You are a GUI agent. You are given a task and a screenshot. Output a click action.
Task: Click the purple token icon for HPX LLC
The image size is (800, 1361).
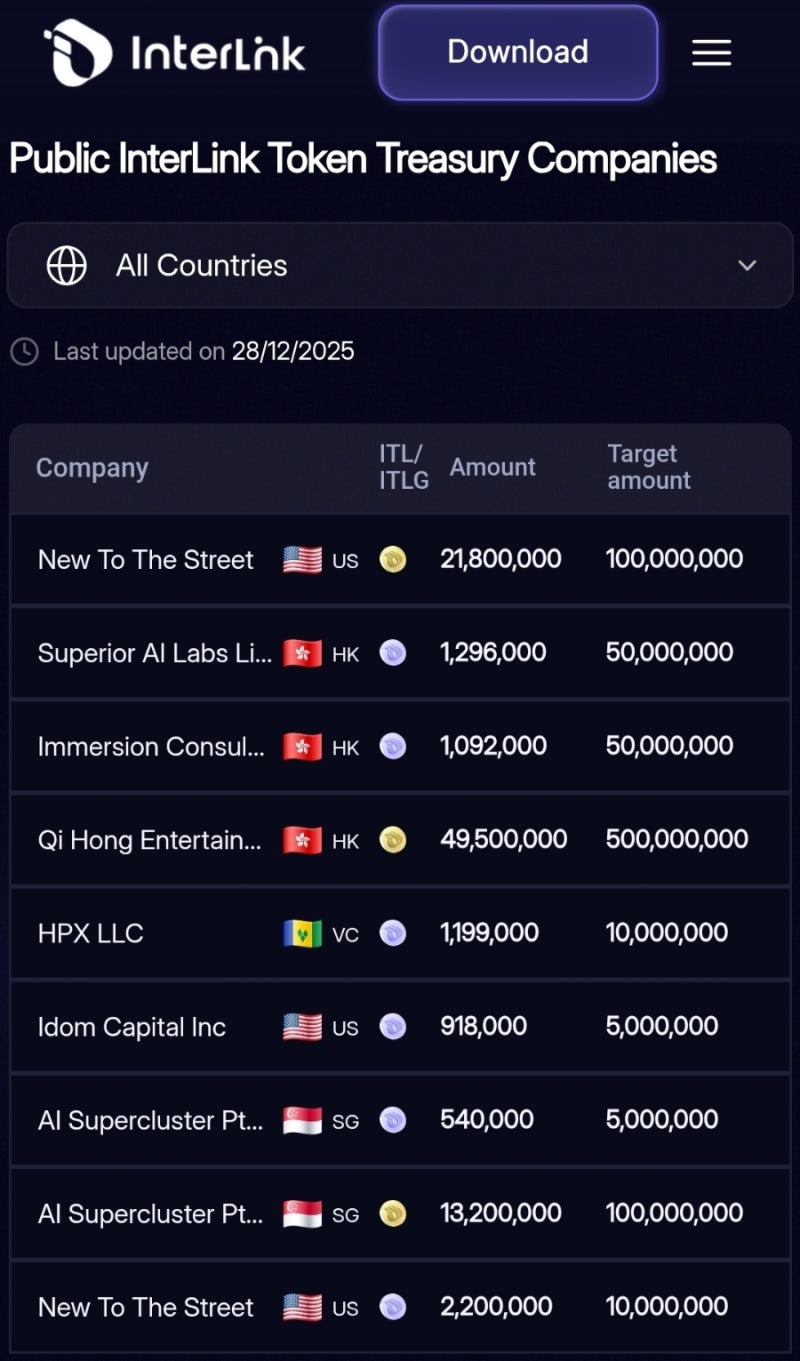393,933
